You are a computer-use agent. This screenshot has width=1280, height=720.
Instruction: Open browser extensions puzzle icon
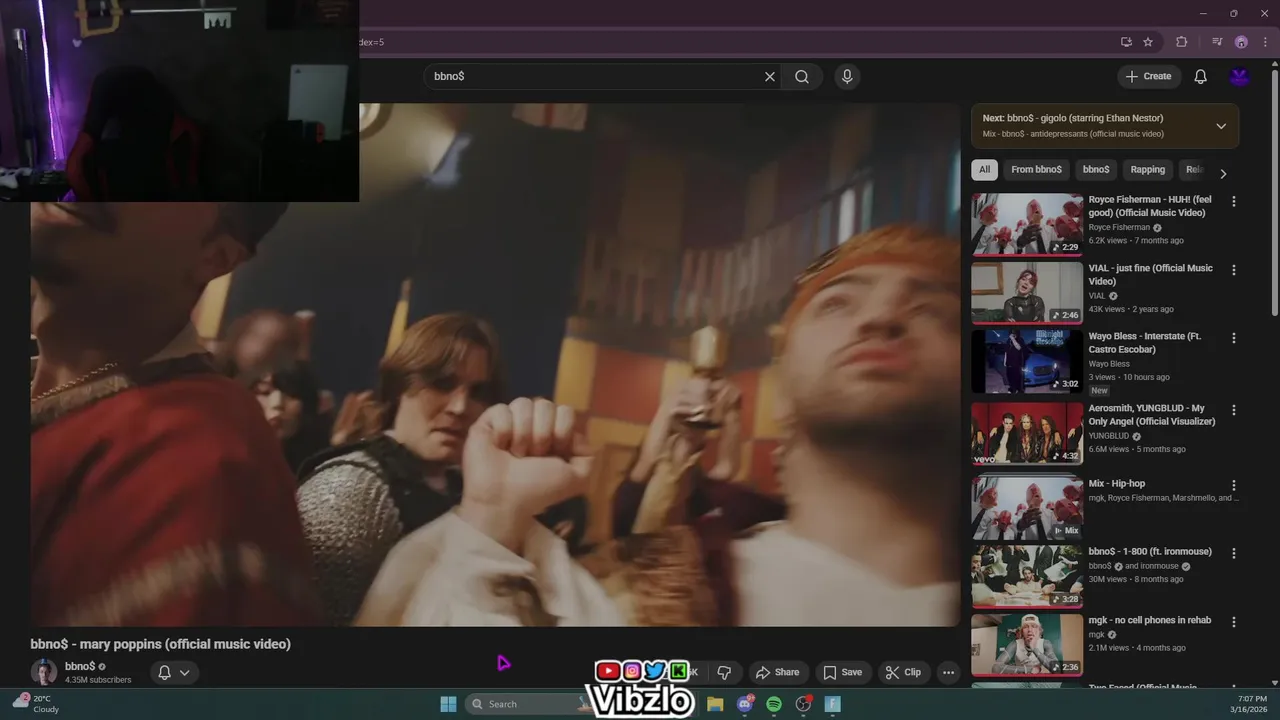(x=1182, y=42)
